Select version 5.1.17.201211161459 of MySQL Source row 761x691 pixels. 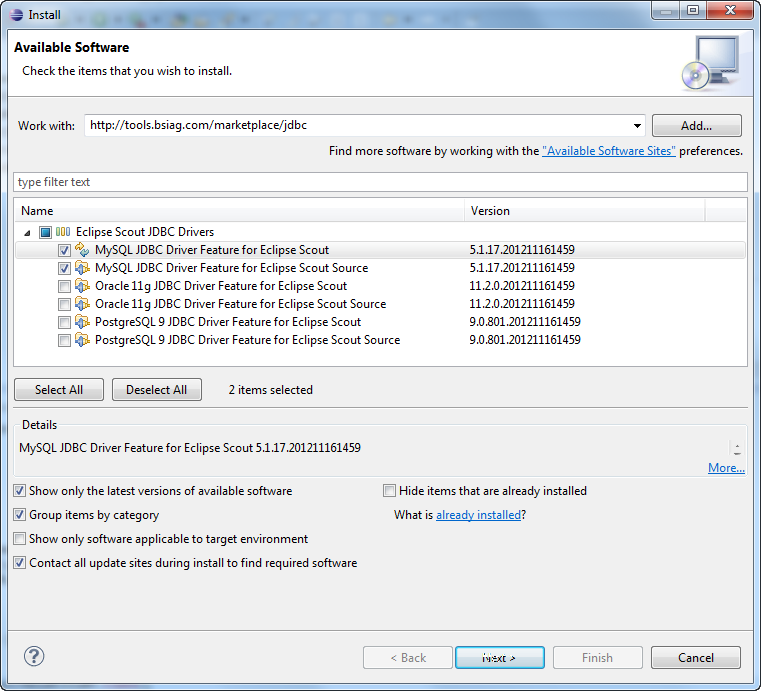click(x=522, y=268)
